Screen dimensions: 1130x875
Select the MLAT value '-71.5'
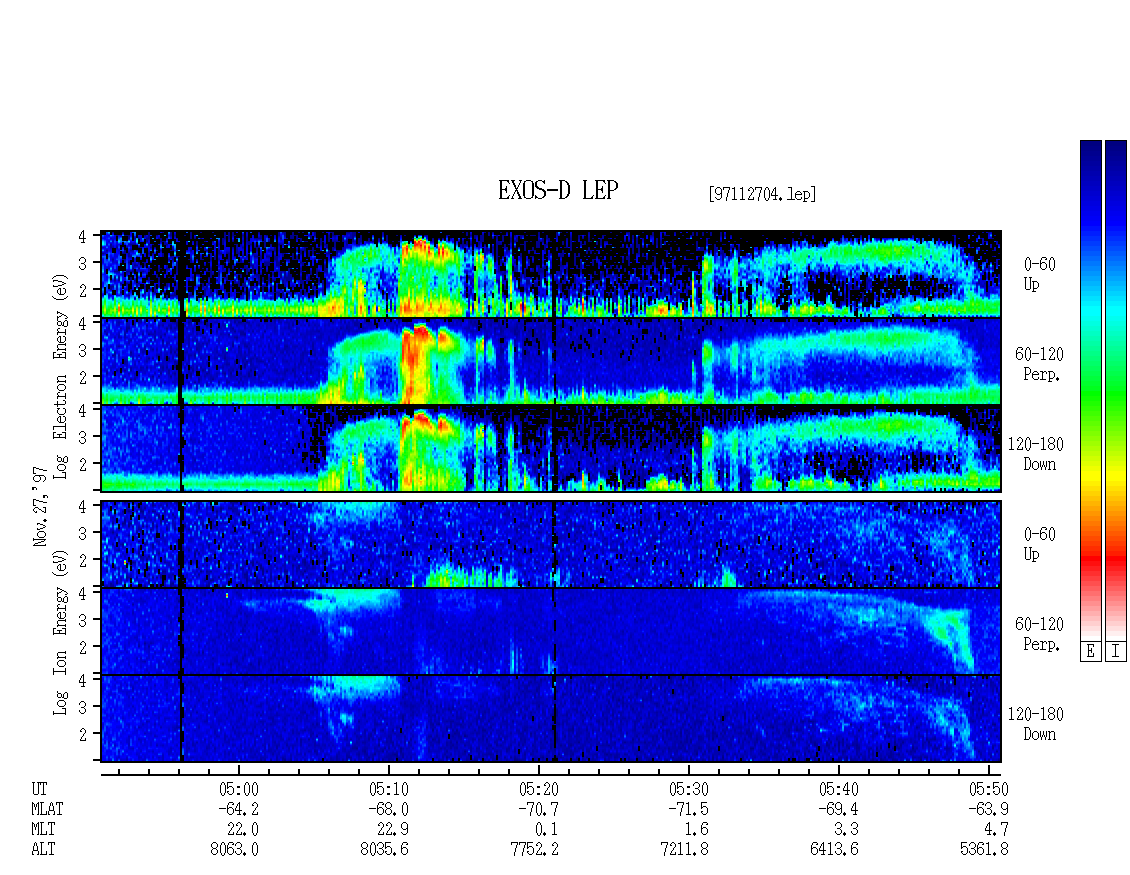[x=688, y=809]
